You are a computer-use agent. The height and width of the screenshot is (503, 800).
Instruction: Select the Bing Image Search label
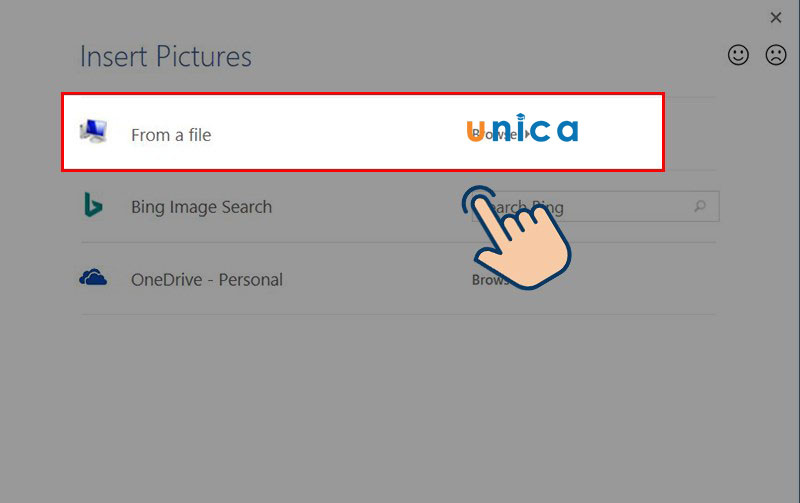click(201, 207)
